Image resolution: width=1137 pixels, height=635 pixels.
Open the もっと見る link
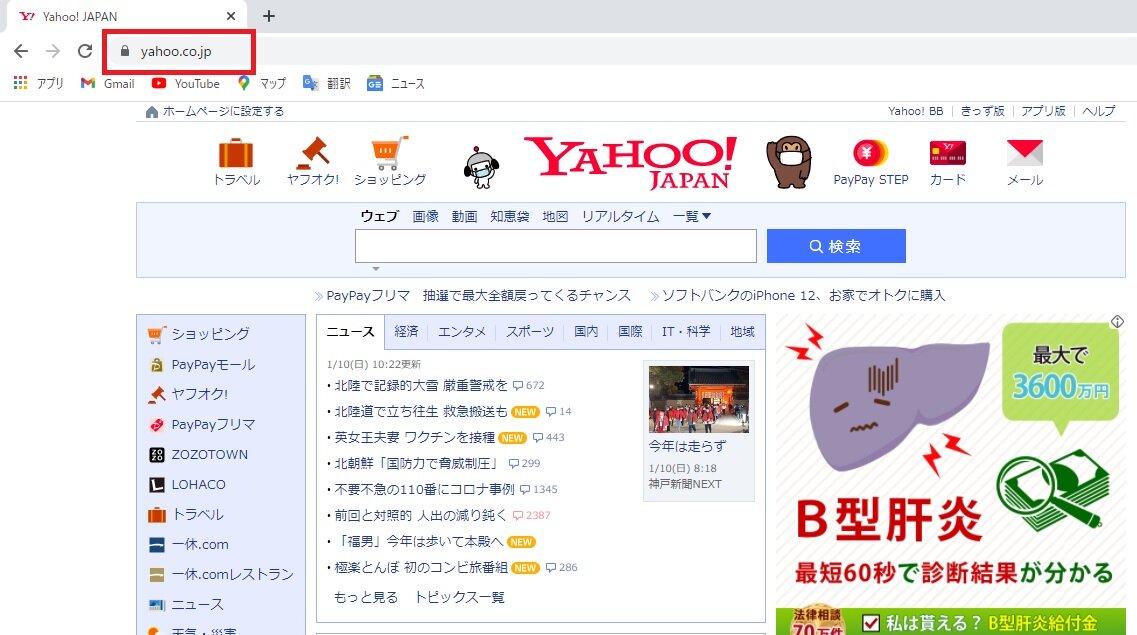click(365, 597)
